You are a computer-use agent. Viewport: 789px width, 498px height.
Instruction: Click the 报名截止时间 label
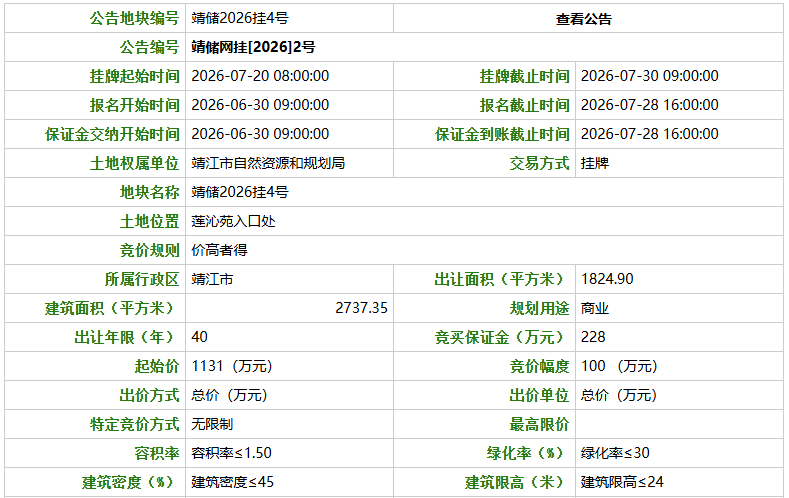(524, 105)
